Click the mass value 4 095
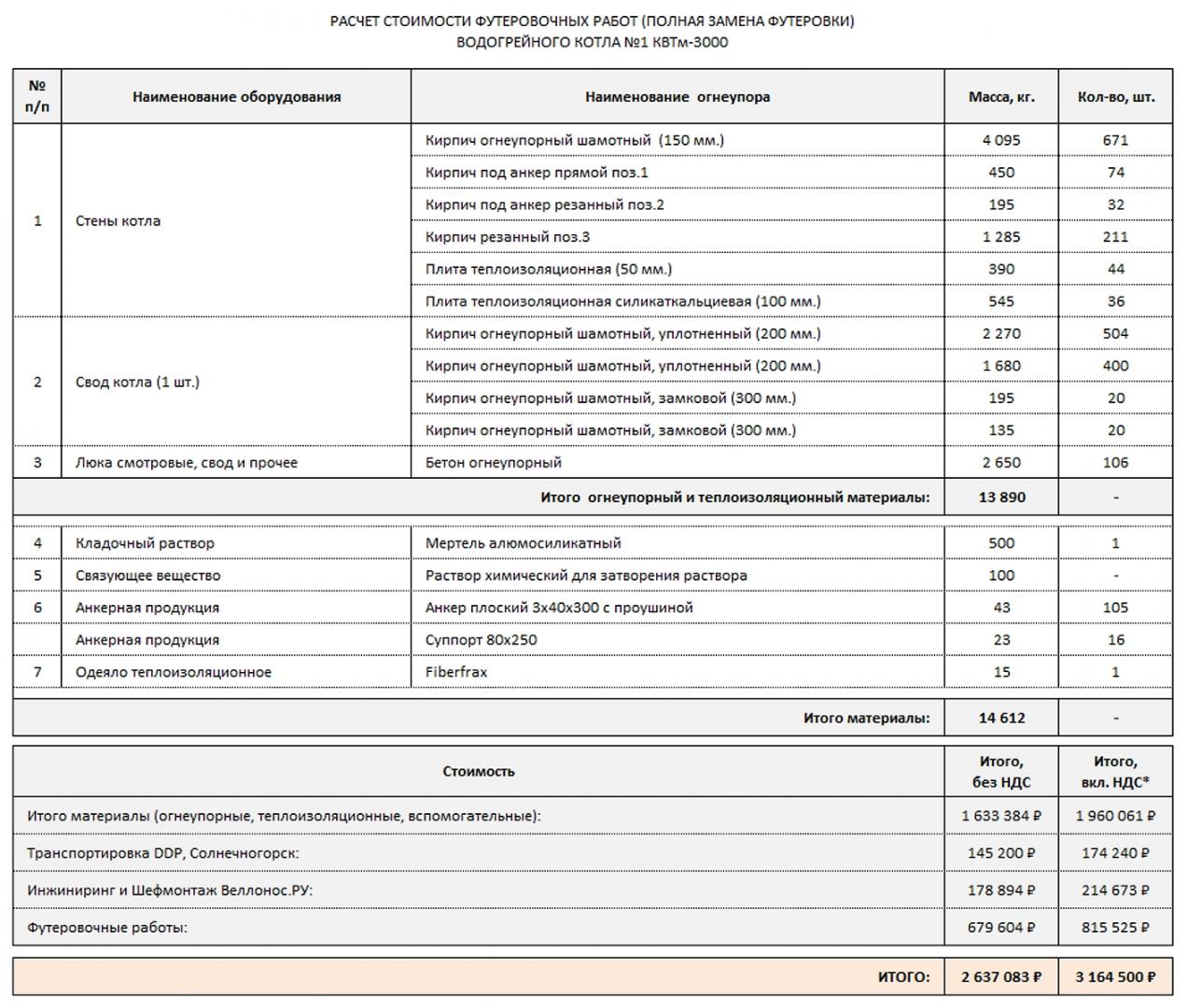The image size is (1187, 1008). [x=1001, y=140]
